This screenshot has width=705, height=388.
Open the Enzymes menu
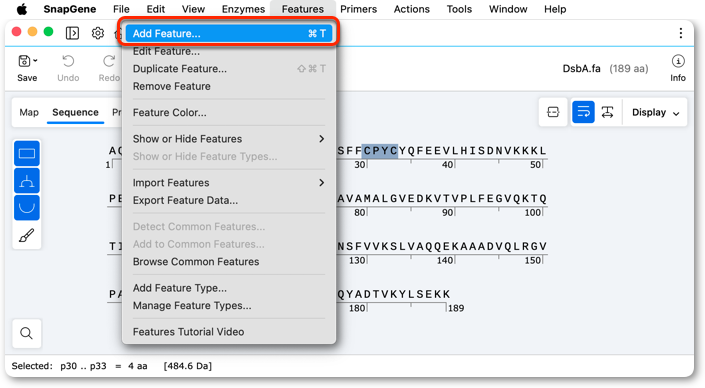[243, 9]
